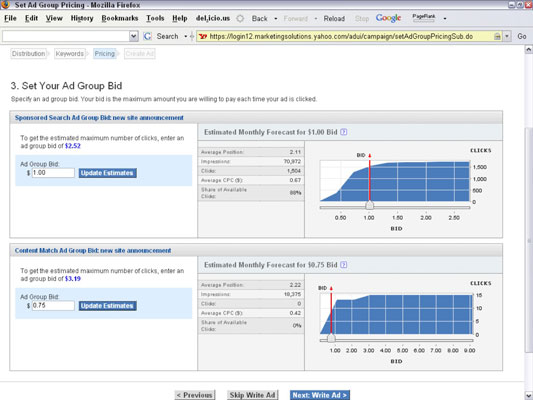Open help icon for $0.75 Bid forecast
This screenshot has height=400, width=533.
(344, 265)
